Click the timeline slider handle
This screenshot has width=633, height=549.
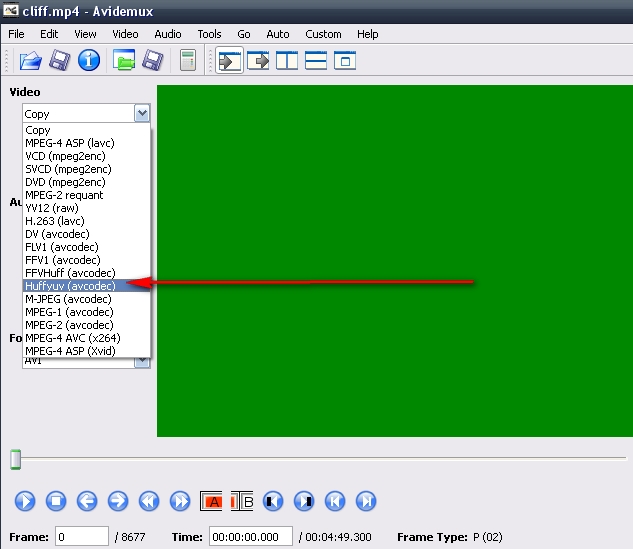pos(15,459)
